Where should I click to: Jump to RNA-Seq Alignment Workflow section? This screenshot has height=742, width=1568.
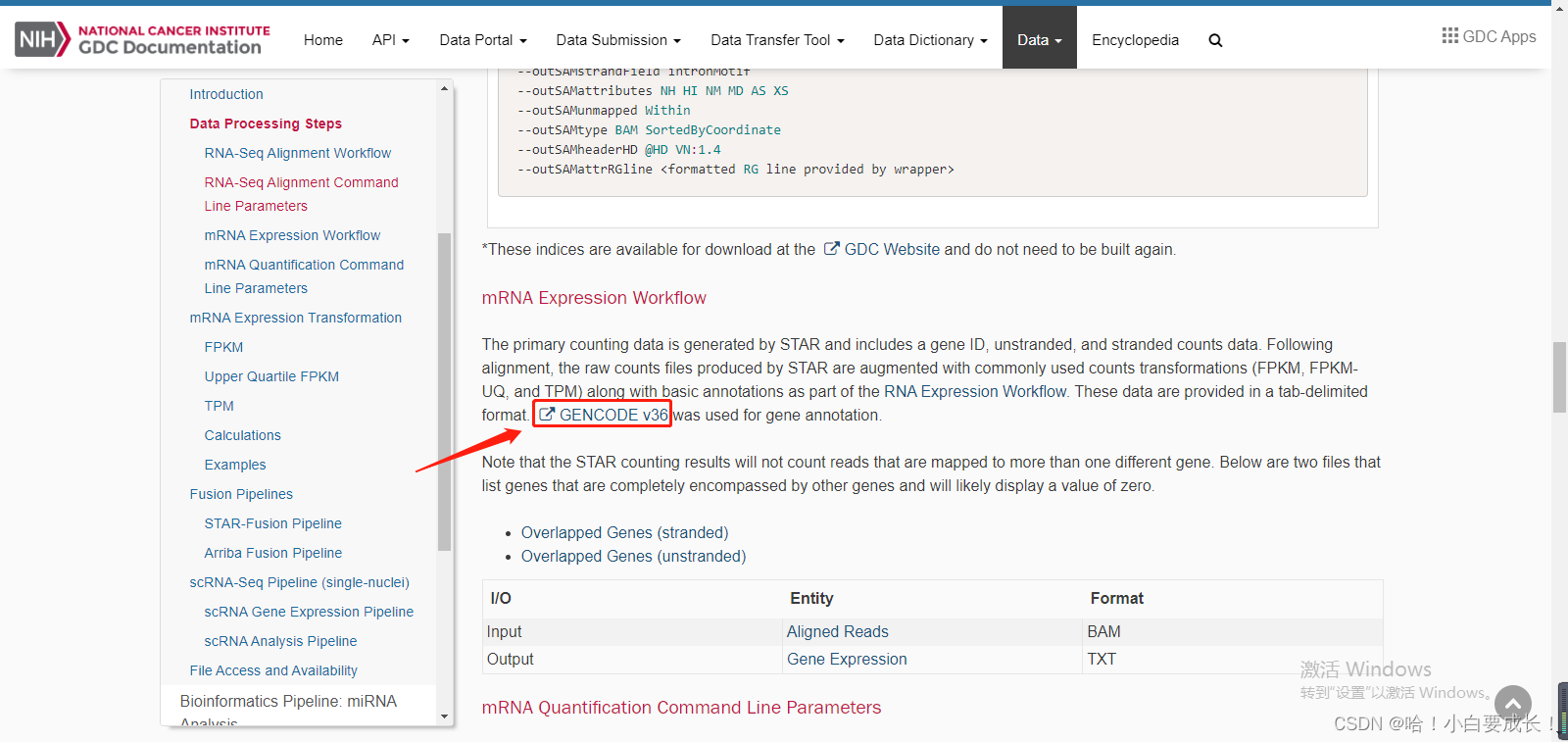[x=297, y=153]
